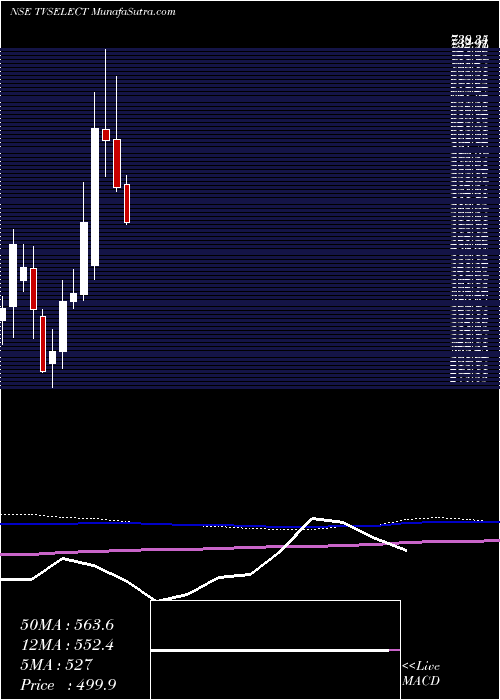The image size is (500, 700).
Task: Click the 50MA : 563.6 value
Action: coord(67,625)
